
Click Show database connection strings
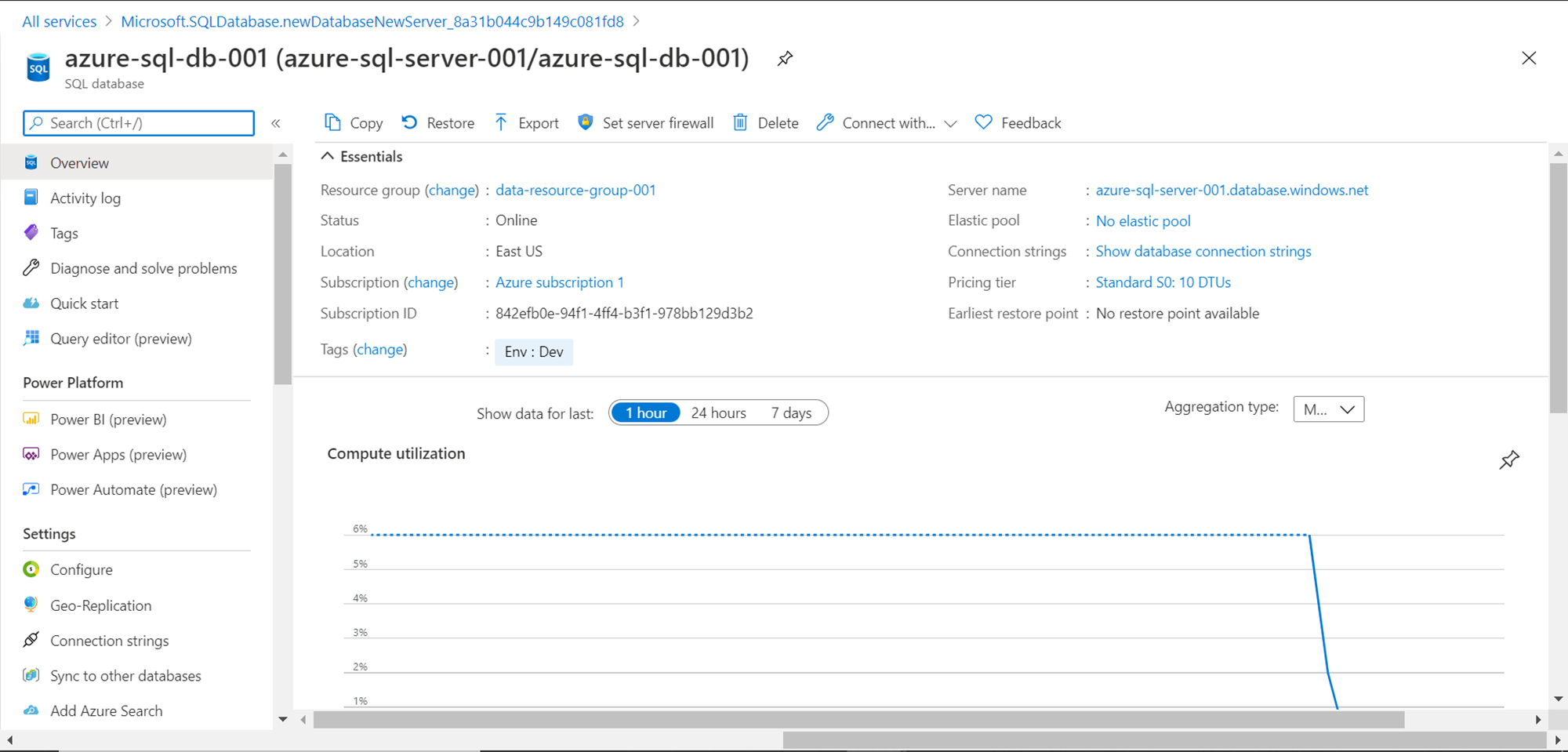[1203, 251]
